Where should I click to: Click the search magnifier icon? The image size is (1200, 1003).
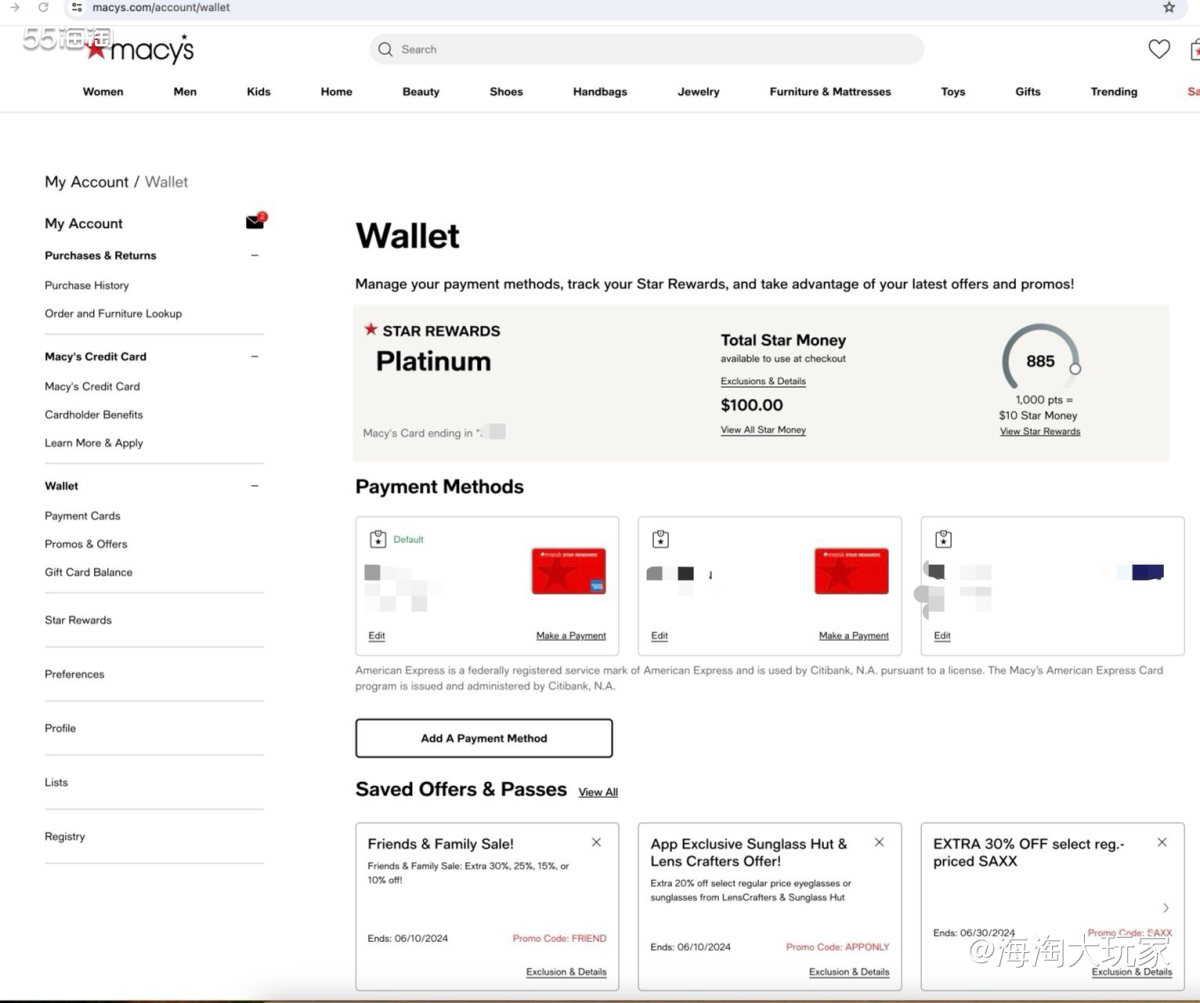[385, 49]
